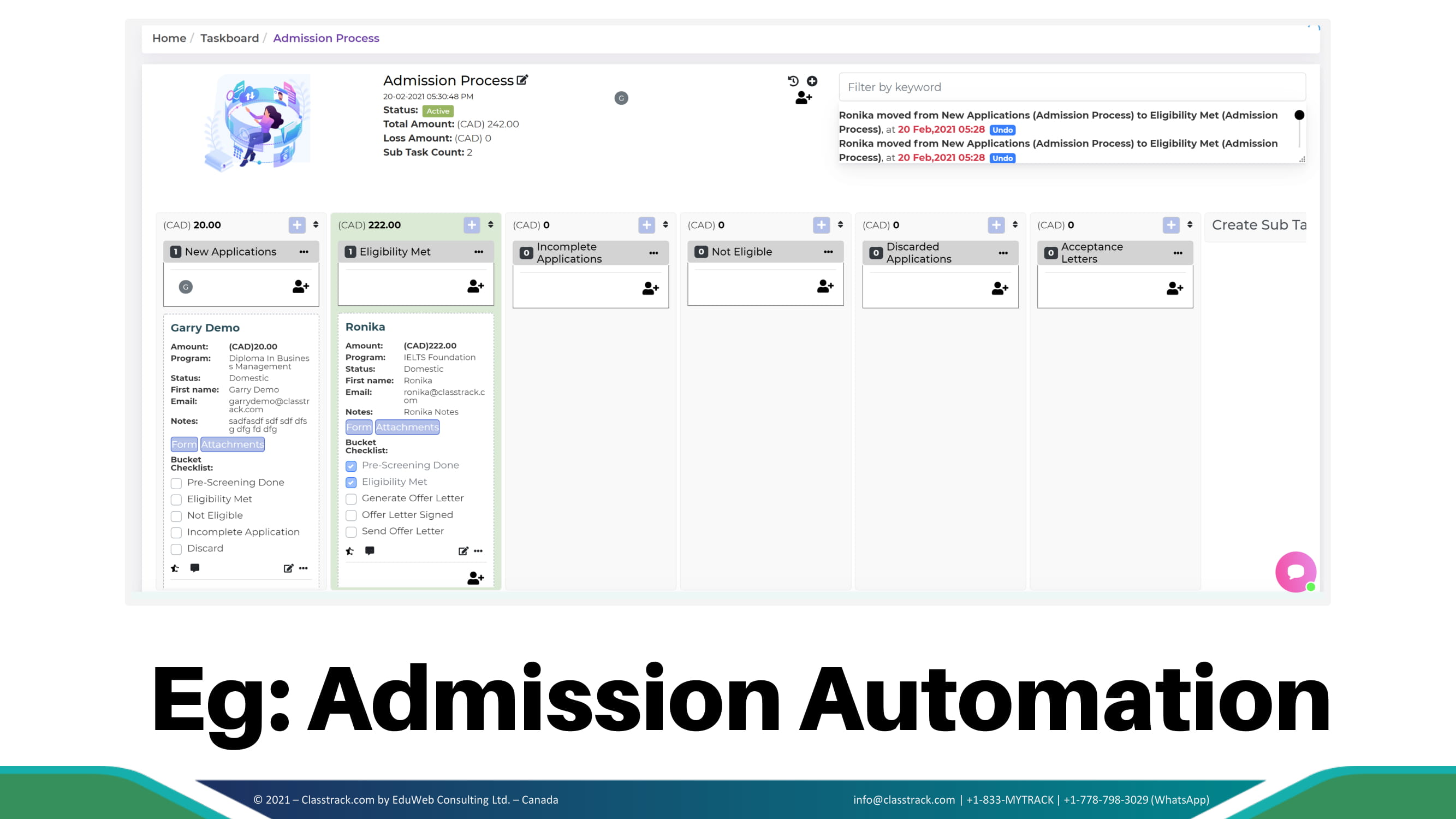Viewport: 1456px width, 819px height.
Task: Pin Garry Demo's card with the pin icon
Action: click(175, 568)
